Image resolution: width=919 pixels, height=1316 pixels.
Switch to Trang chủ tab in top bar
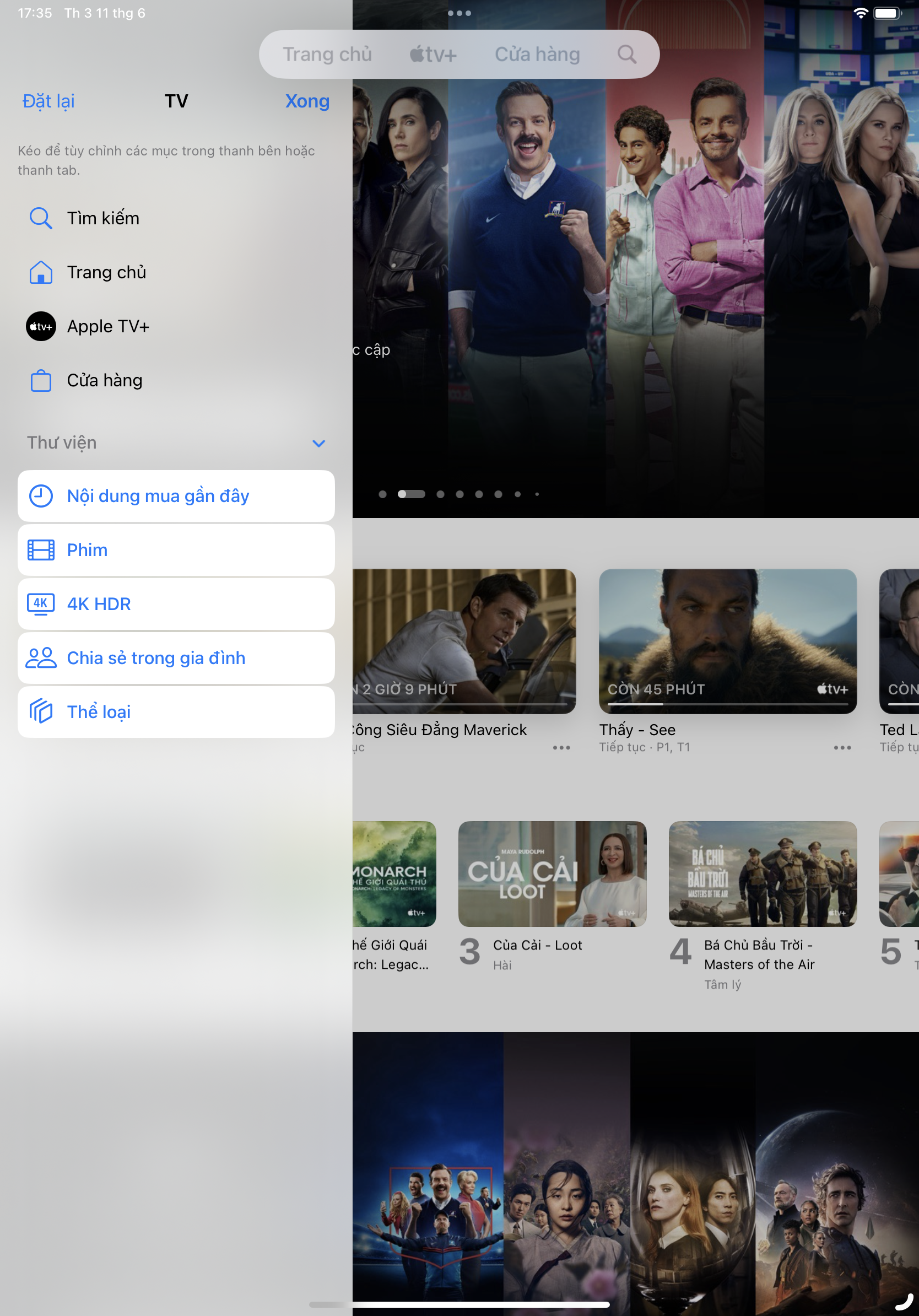[327, 55]
